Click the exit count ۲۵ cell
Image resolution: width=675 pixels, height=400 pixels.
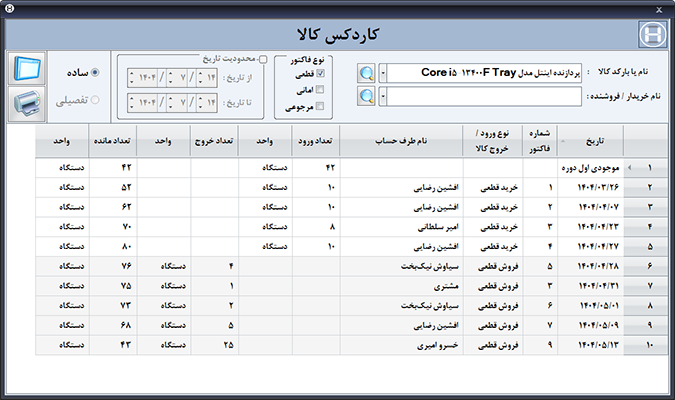pyautogui.click(x=214, y=345)
